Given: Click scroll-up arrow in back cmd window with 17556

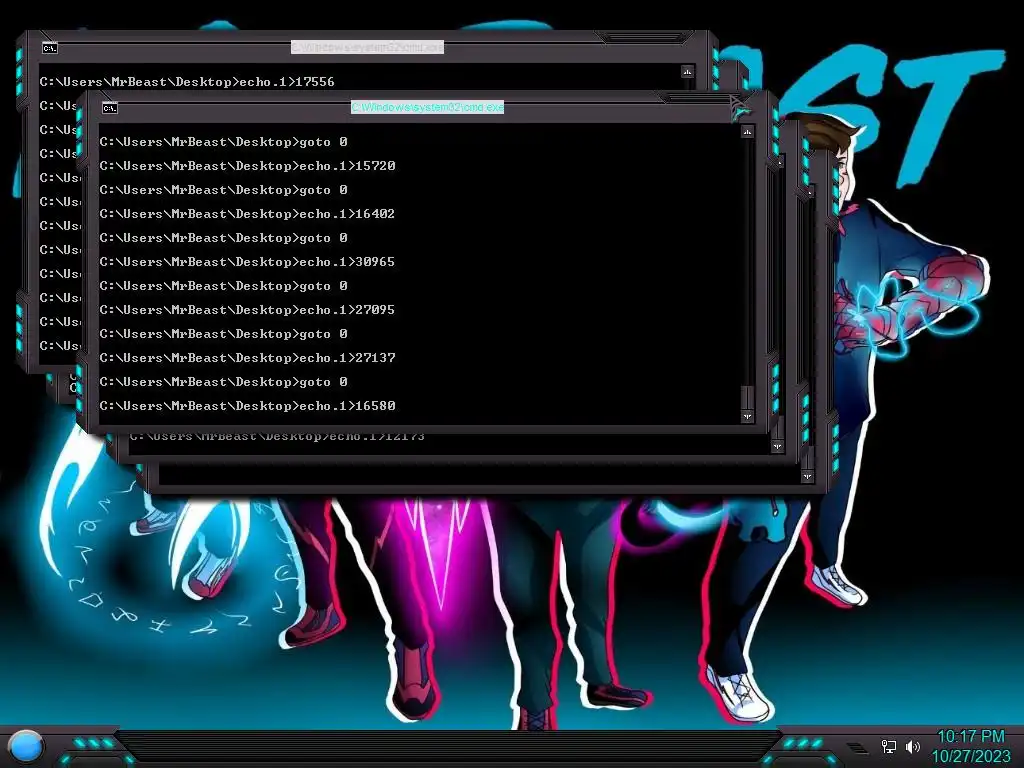Looking at the screenshot, I should [x=687, y=71].
